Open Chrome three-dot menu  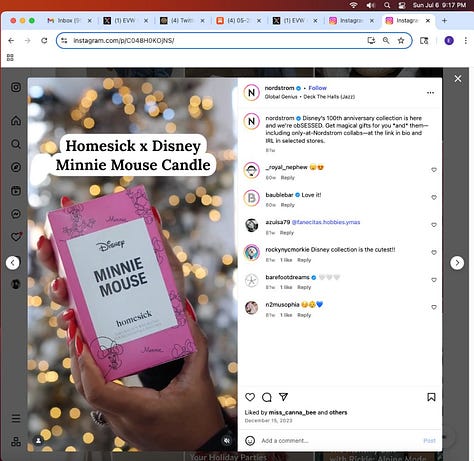466,41
